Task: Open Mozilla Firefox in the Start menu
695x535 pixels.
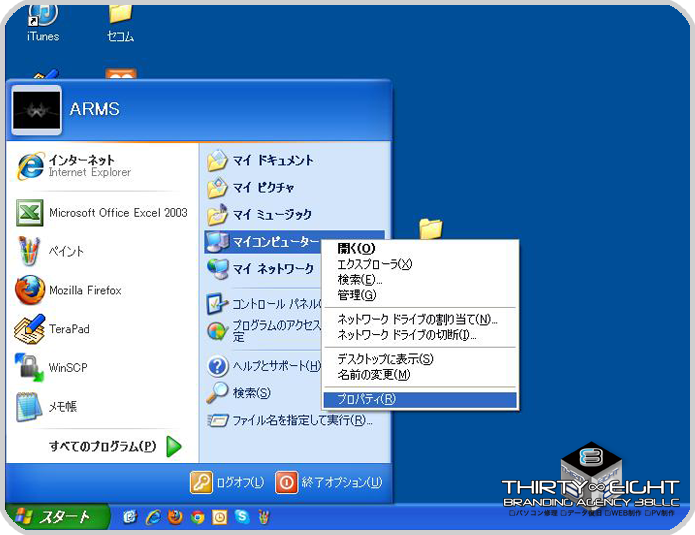Action: pos(84,290)
